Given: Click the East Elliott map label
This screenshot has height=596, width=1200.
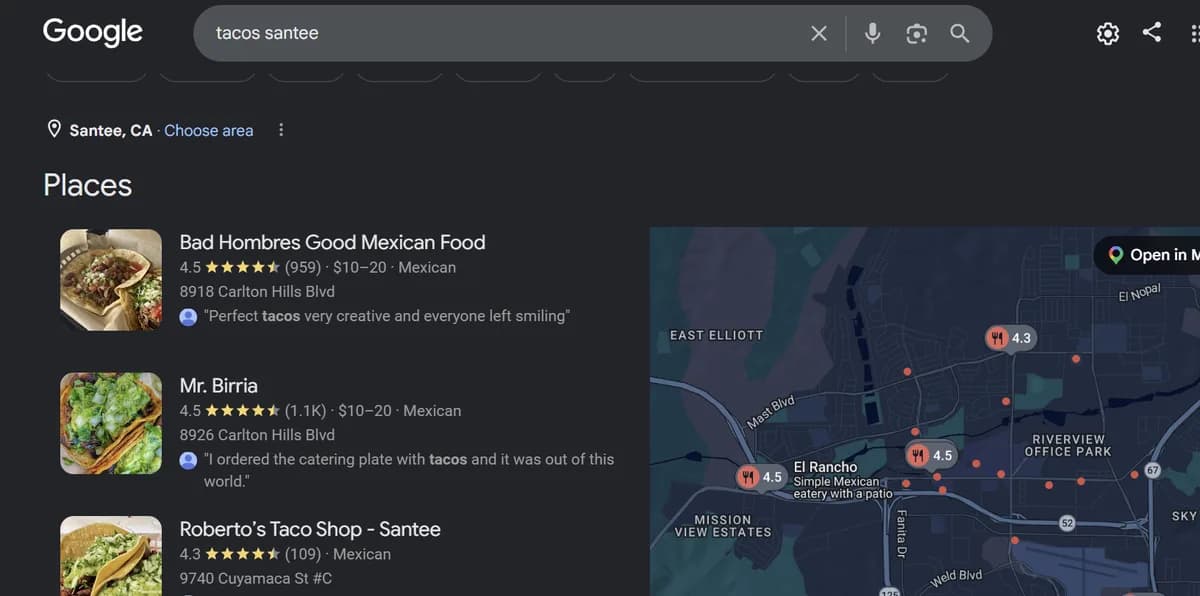Looking at the screenshot, I should (x=716, y=335).
